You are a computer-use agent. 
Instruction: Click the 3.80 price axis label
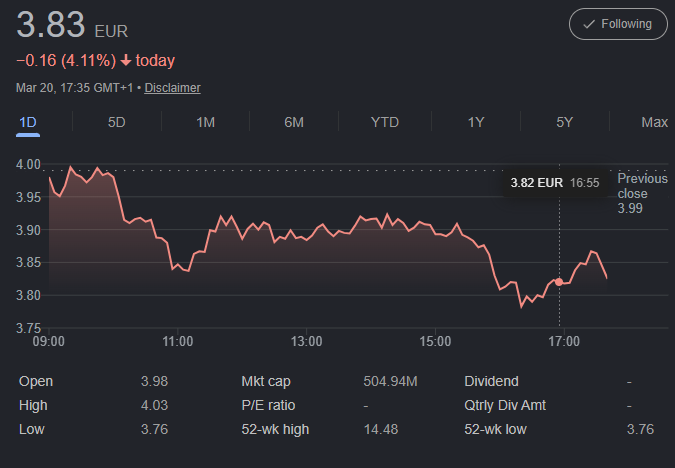[28, 295]
